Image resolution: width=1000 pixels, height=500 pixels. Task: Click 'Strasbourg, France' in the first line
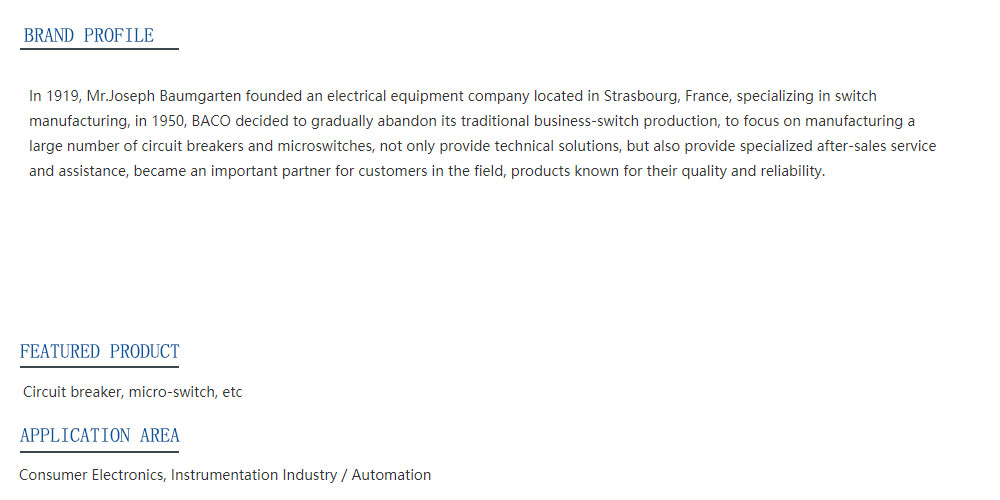click(x=668, y=96)
